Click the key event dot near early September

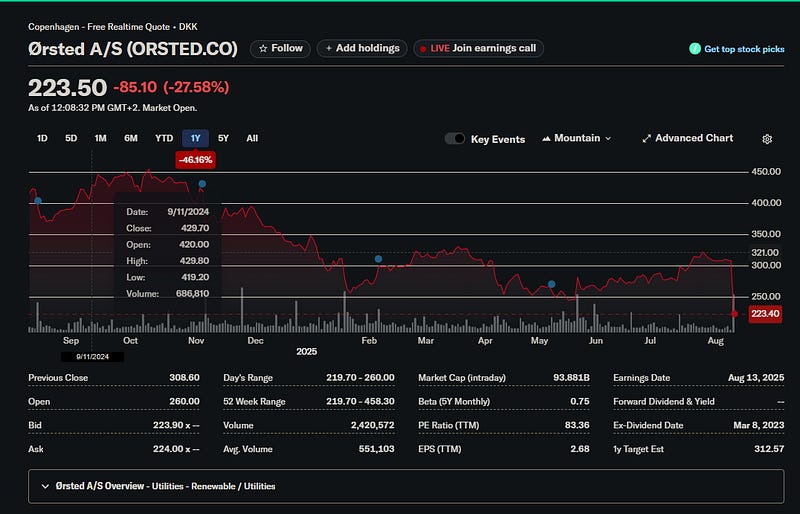[38, 201]
